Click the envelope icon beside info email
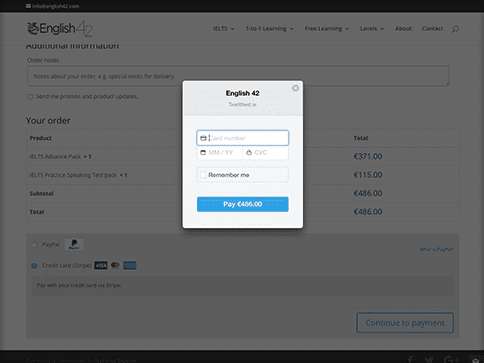 point(28,6)
